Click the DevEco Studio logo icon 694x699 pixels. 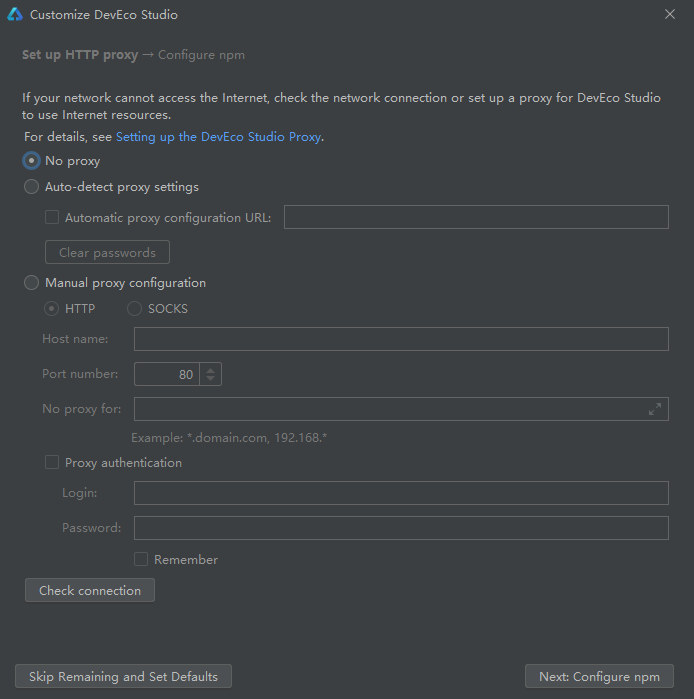click(x=15, y=14)
